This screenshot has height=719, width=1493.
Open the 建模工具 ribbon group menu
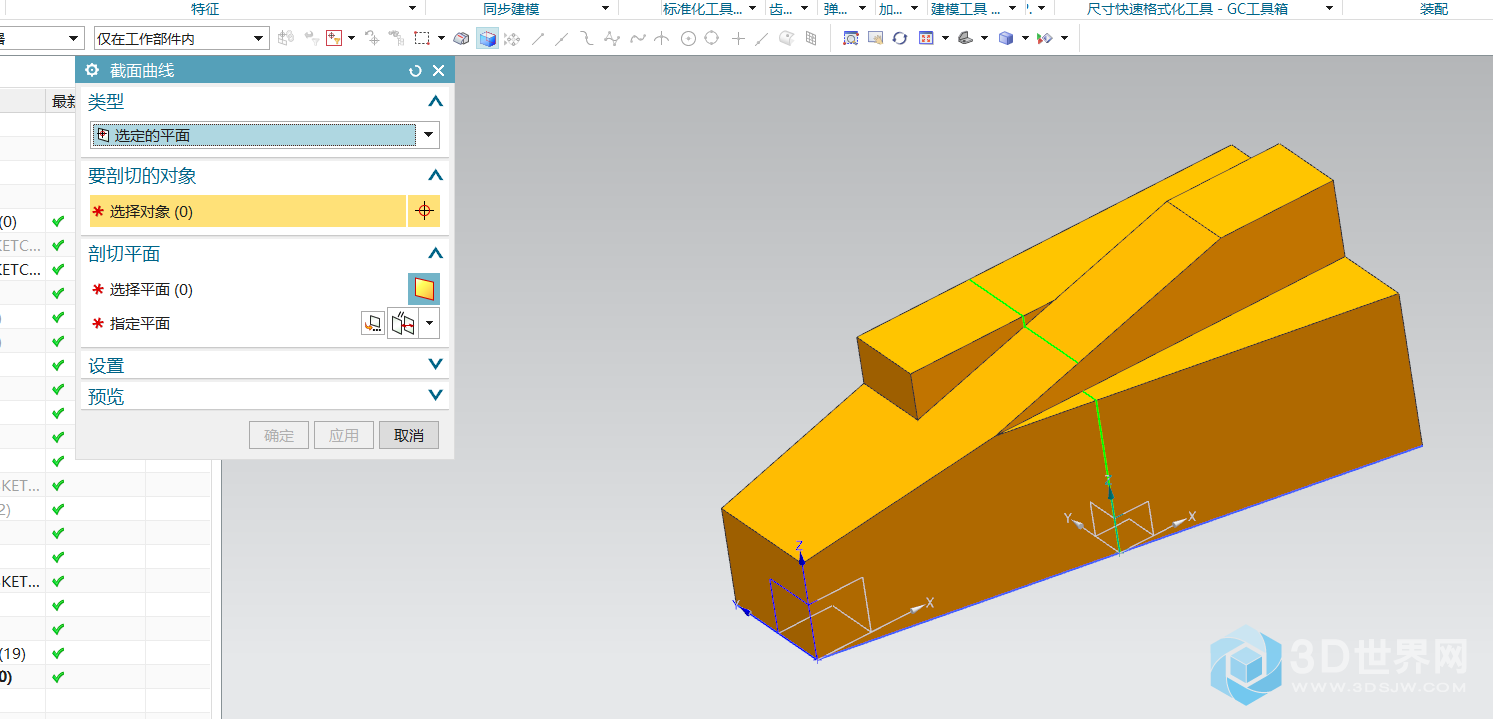(x=1012, y=9)
